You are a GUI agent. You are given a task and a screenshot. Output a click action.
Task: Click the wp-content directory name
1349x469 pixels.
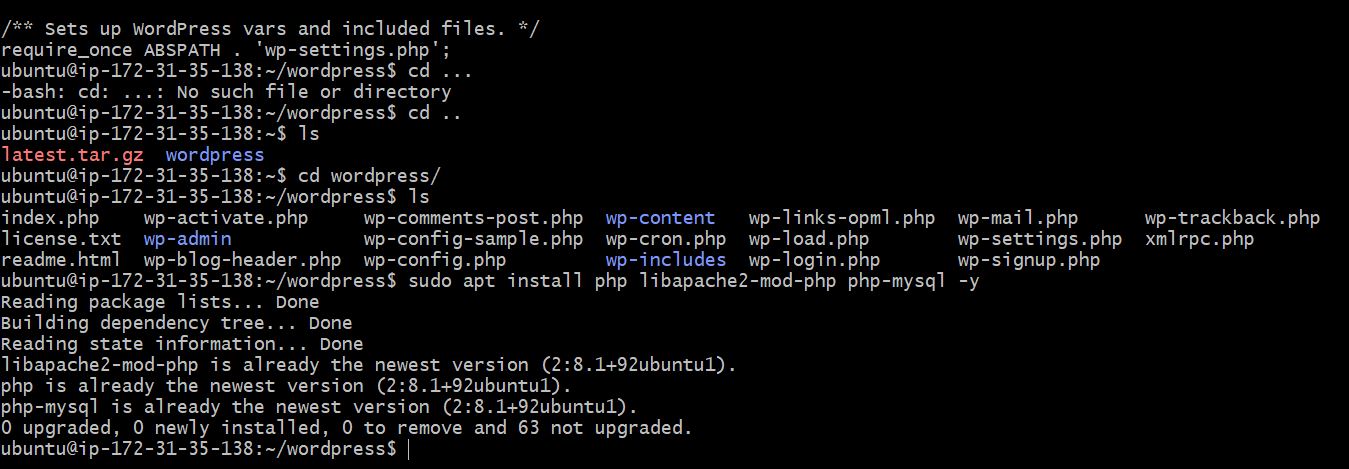(x=660, y=218)
